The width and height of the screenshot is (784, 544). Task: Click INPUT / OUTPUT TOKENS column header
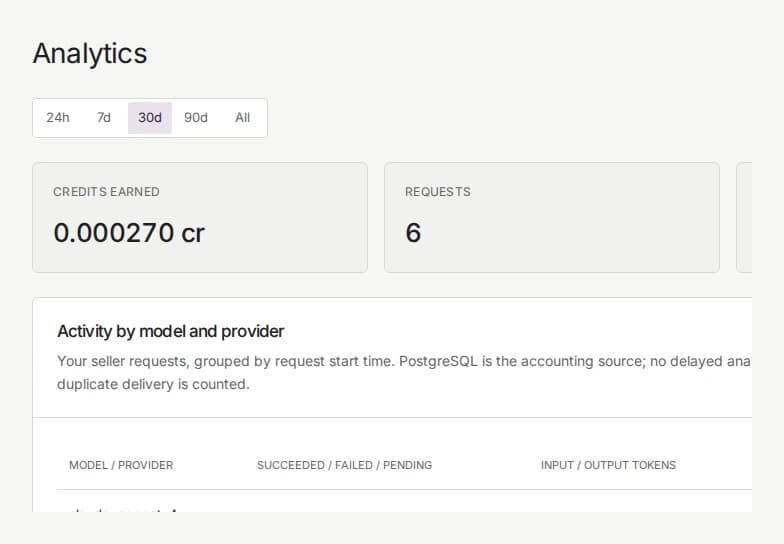[x=608, y=465]
